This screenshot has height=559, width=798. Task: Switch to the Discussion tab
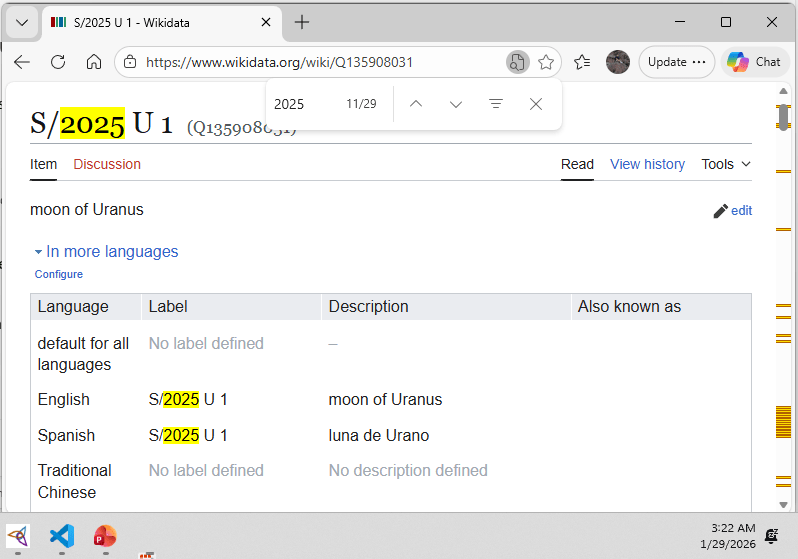107,164
